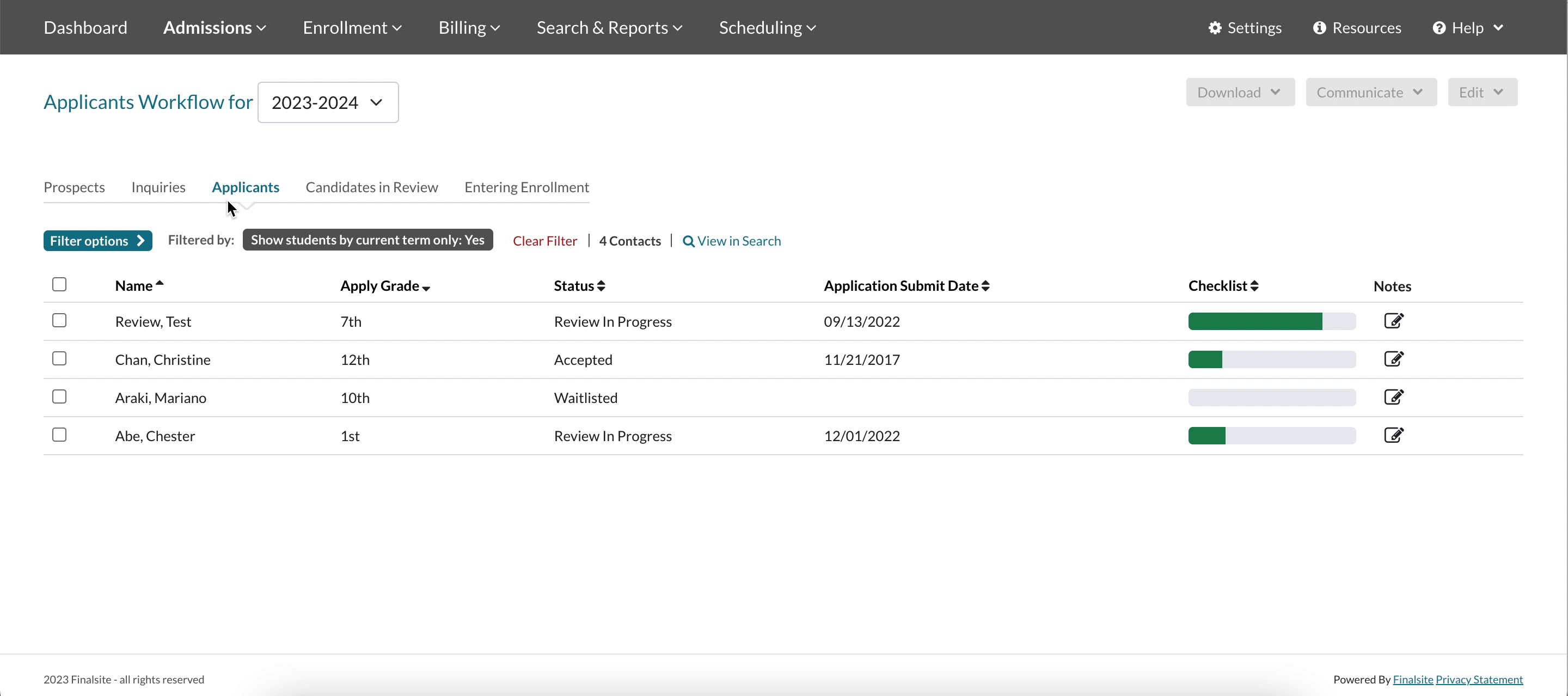Open the Araki, Mariano applicant row
This screenshot has width=1568, height=696.
pyautogui.click(x=161, y=398)
